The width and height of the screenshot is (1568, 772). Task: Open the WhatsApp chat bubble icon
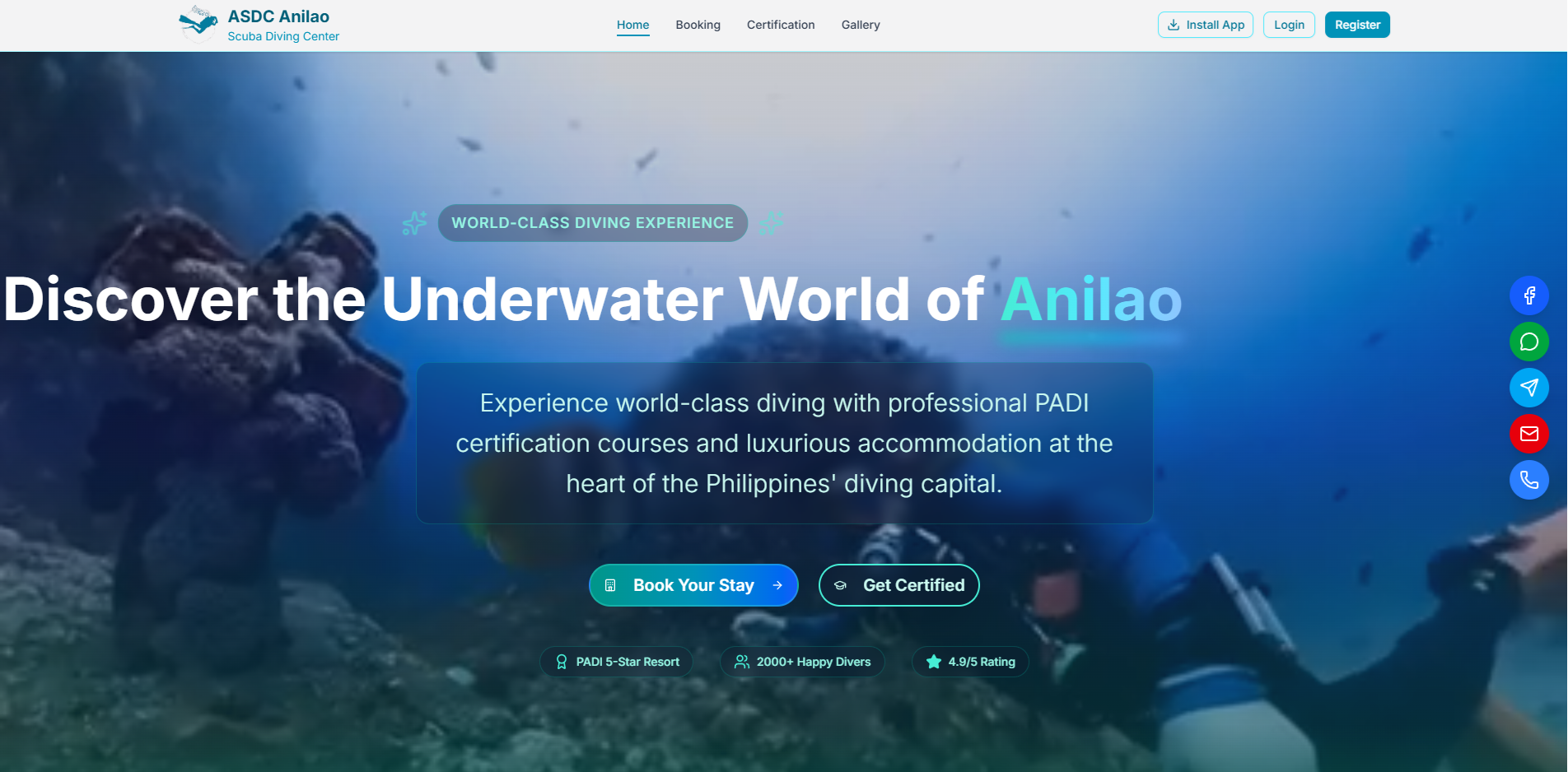[1529, 342]
